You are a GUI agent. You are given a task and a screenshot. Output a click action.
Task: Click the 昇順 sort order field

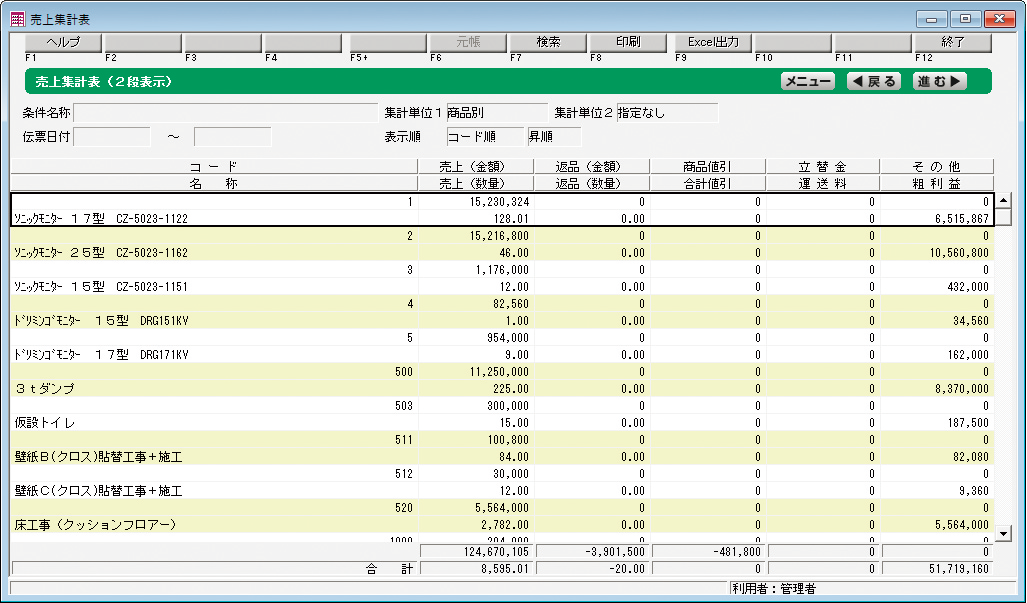(x=554, y=137)
